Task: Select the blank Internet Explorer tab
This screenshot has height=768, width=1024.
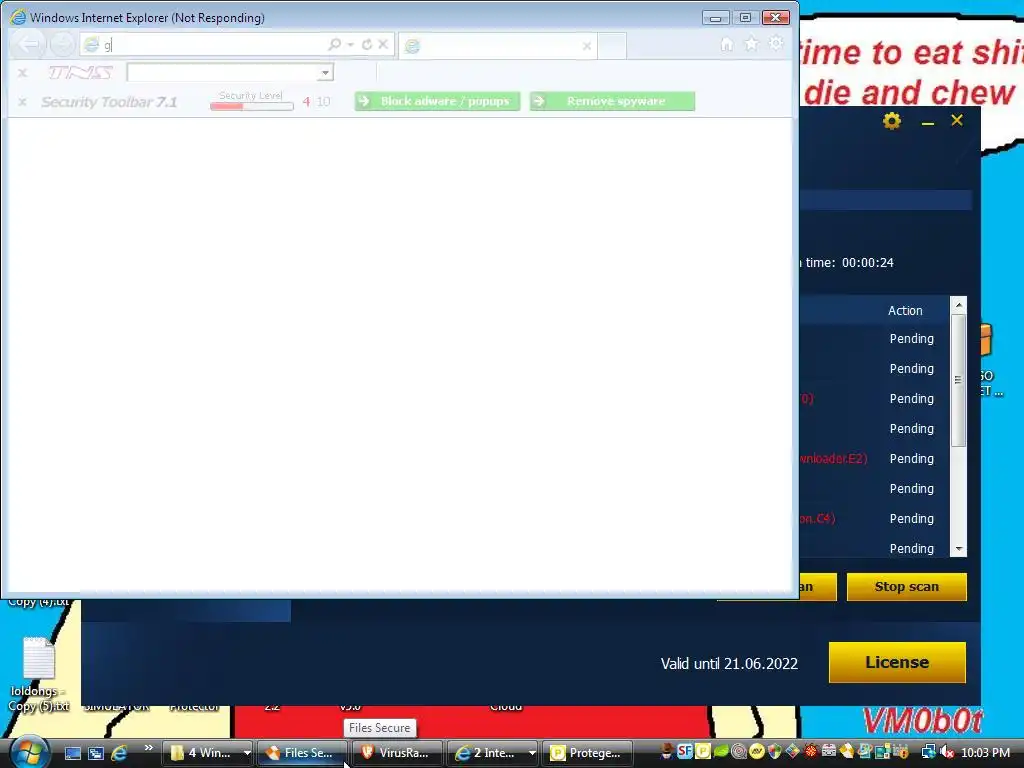Action: point(498,46)
